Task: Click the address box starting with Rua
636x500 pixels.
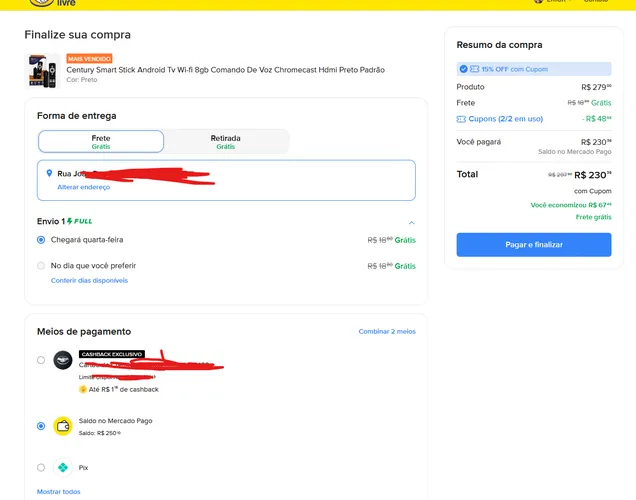Action: [226, 180]
